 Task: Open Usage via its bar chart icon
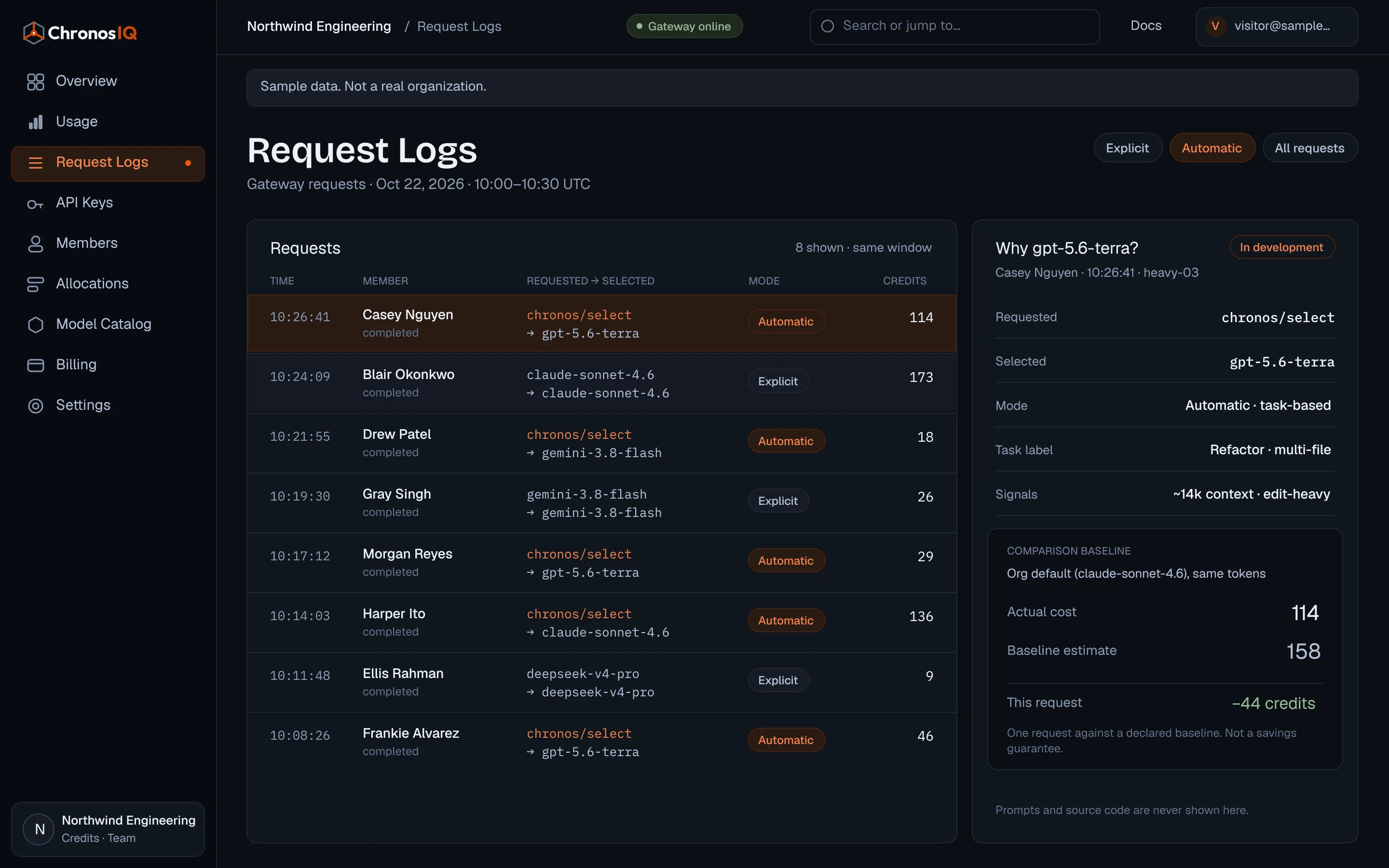coord(36,122)
